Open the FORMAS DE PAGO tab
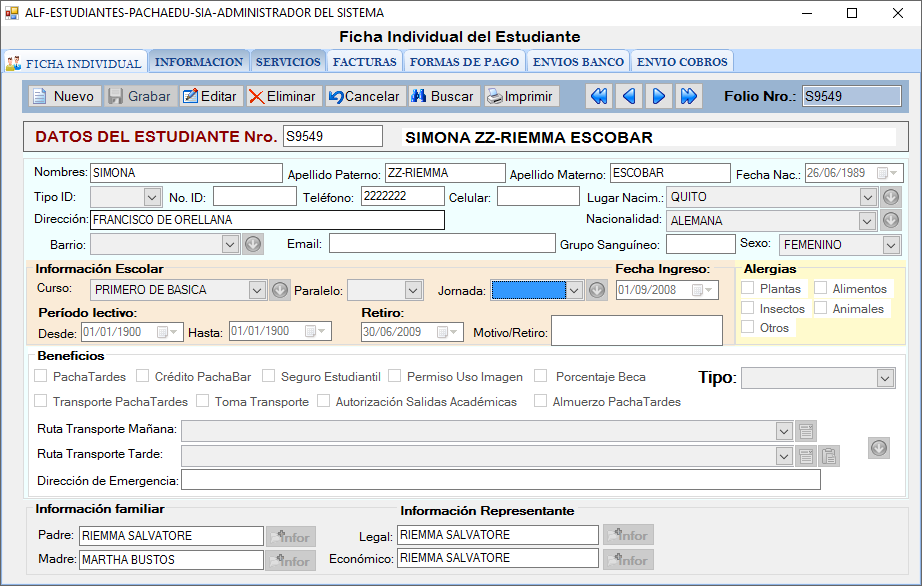The height and width of the screenshot is (586, 922). tap(465, 62)
